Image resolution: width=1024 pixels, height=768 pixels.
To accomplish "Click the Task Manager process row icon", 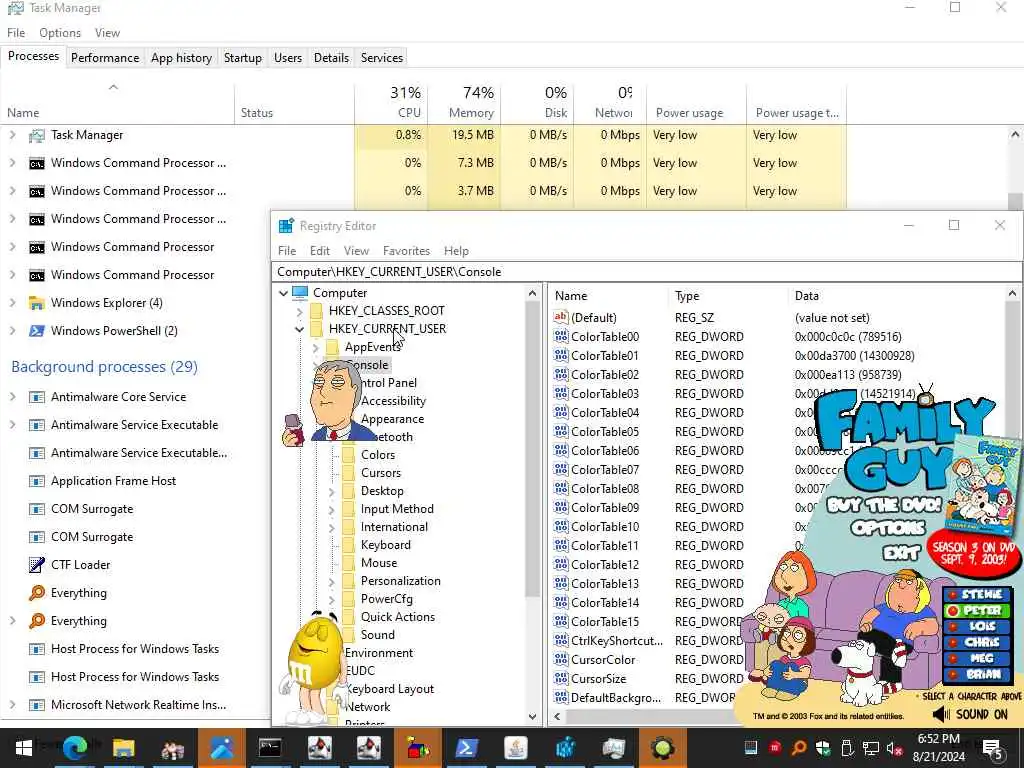I will tap(37, 135).
